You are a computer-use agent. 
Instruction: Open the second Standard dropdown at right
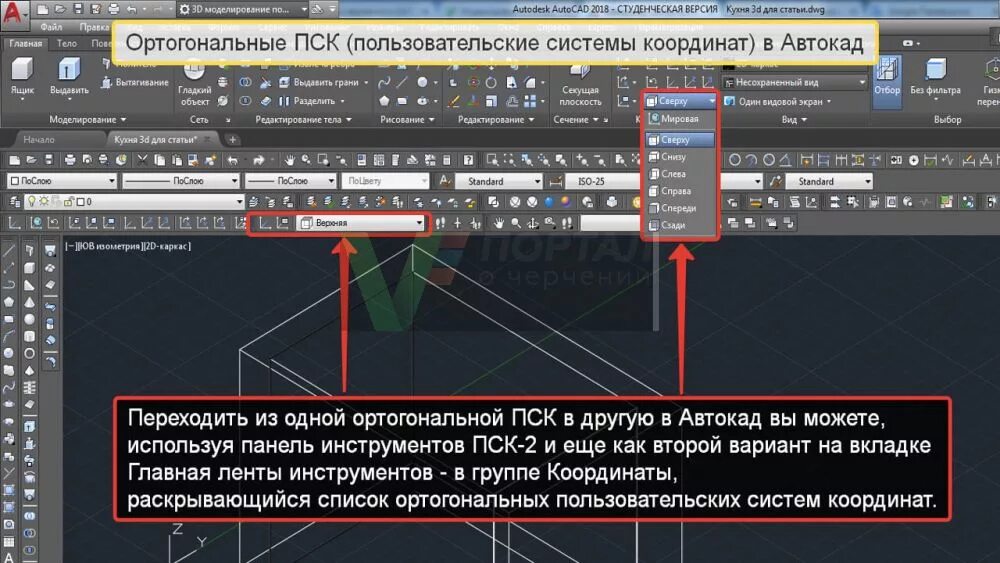[828, 181]
